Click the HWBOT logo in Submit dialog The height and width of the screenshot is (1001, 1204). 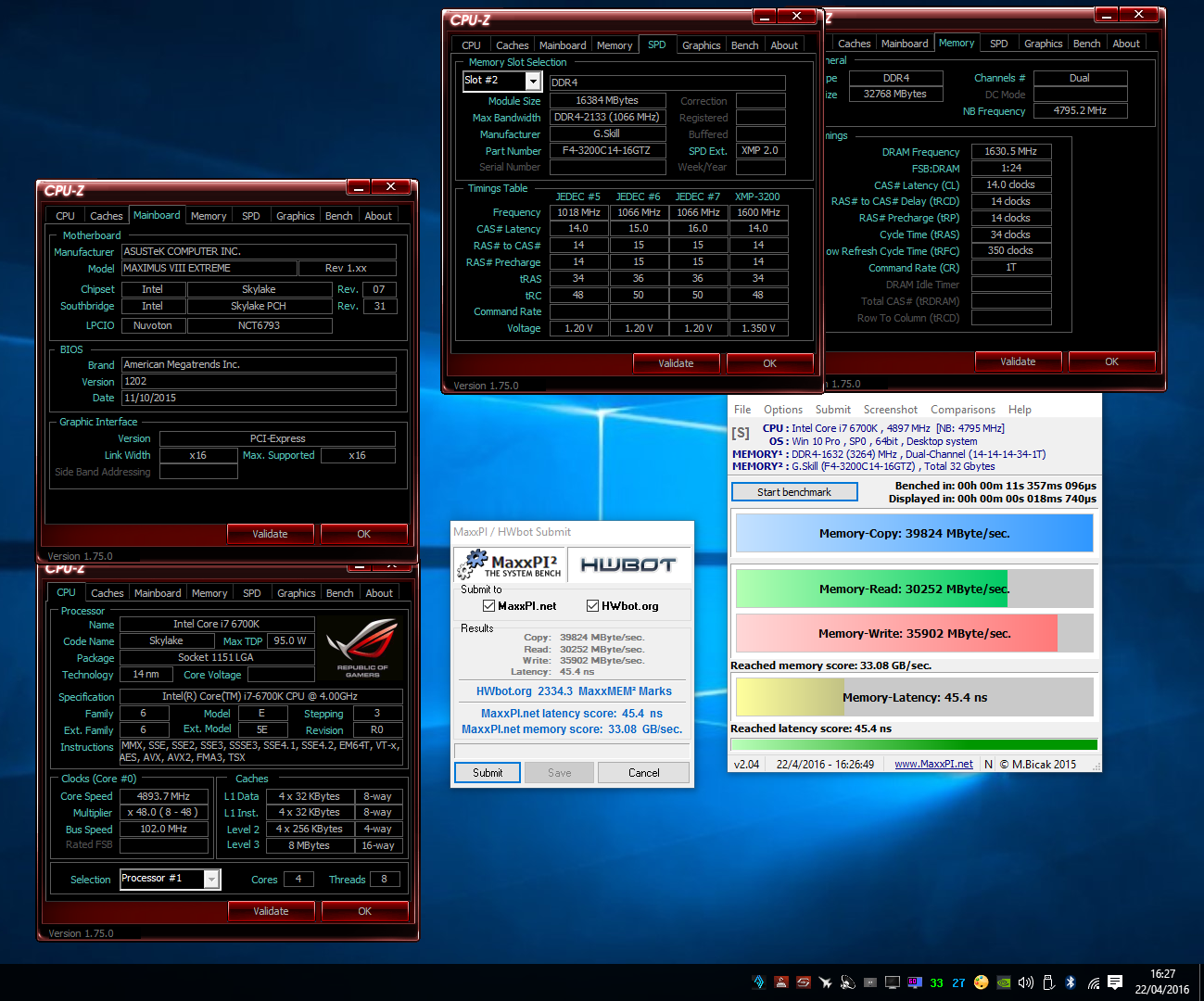pos(628,564)
